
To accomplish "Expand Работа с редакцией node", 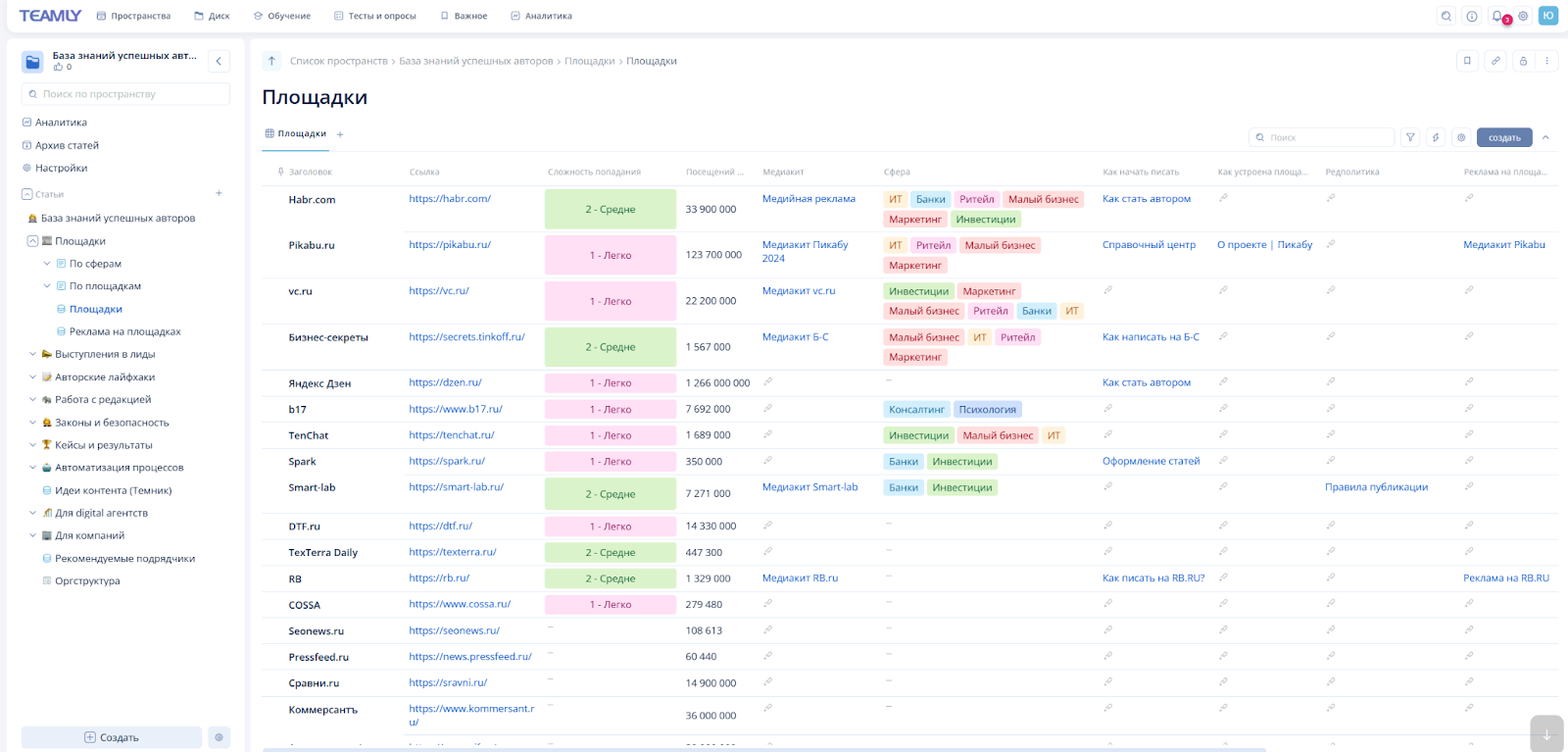I will [32, 399].
